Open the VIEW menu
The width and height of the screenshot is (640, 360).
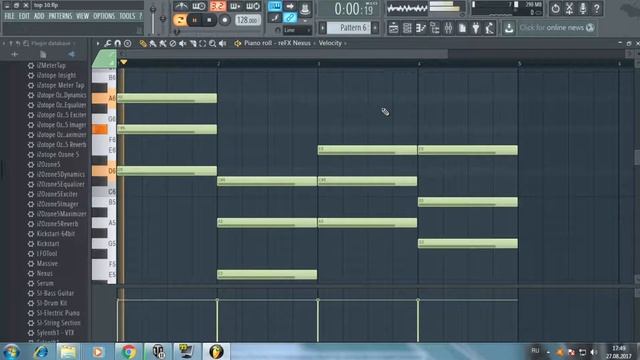coord(82,16)
